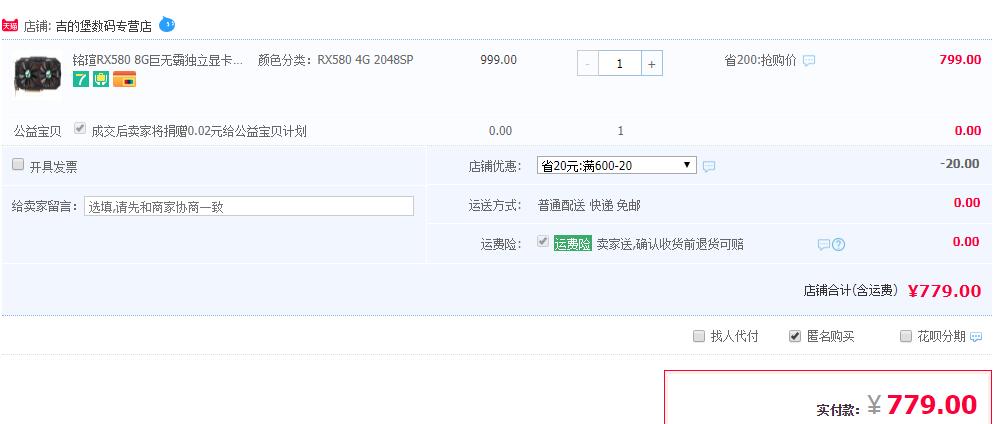Open product title 铭瑄RX580 8G巨无霸独立显卡
The image size is (997, 424).
pyautogui.click(x=158, y=60)
